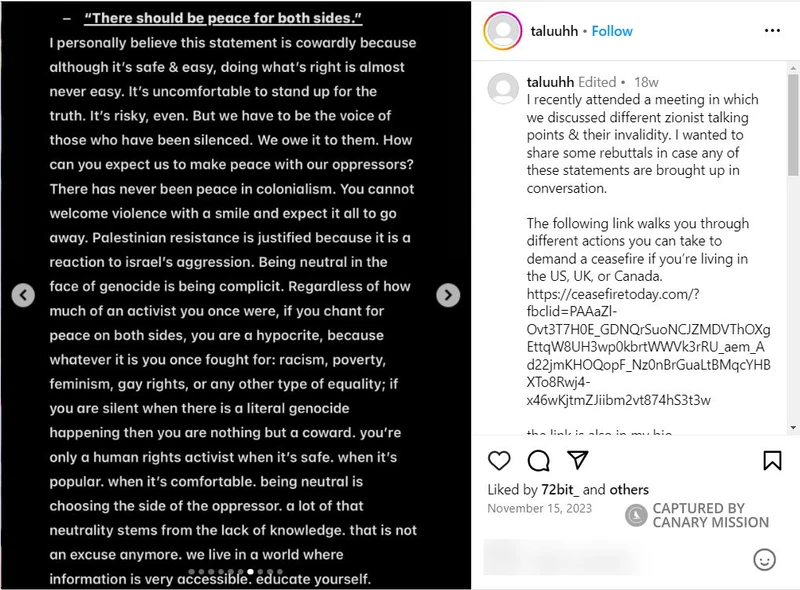The height and width of the screenshot is (590, 800).
Task: Click the caption panel scrollbar thumb
Action: coord(794,130)
